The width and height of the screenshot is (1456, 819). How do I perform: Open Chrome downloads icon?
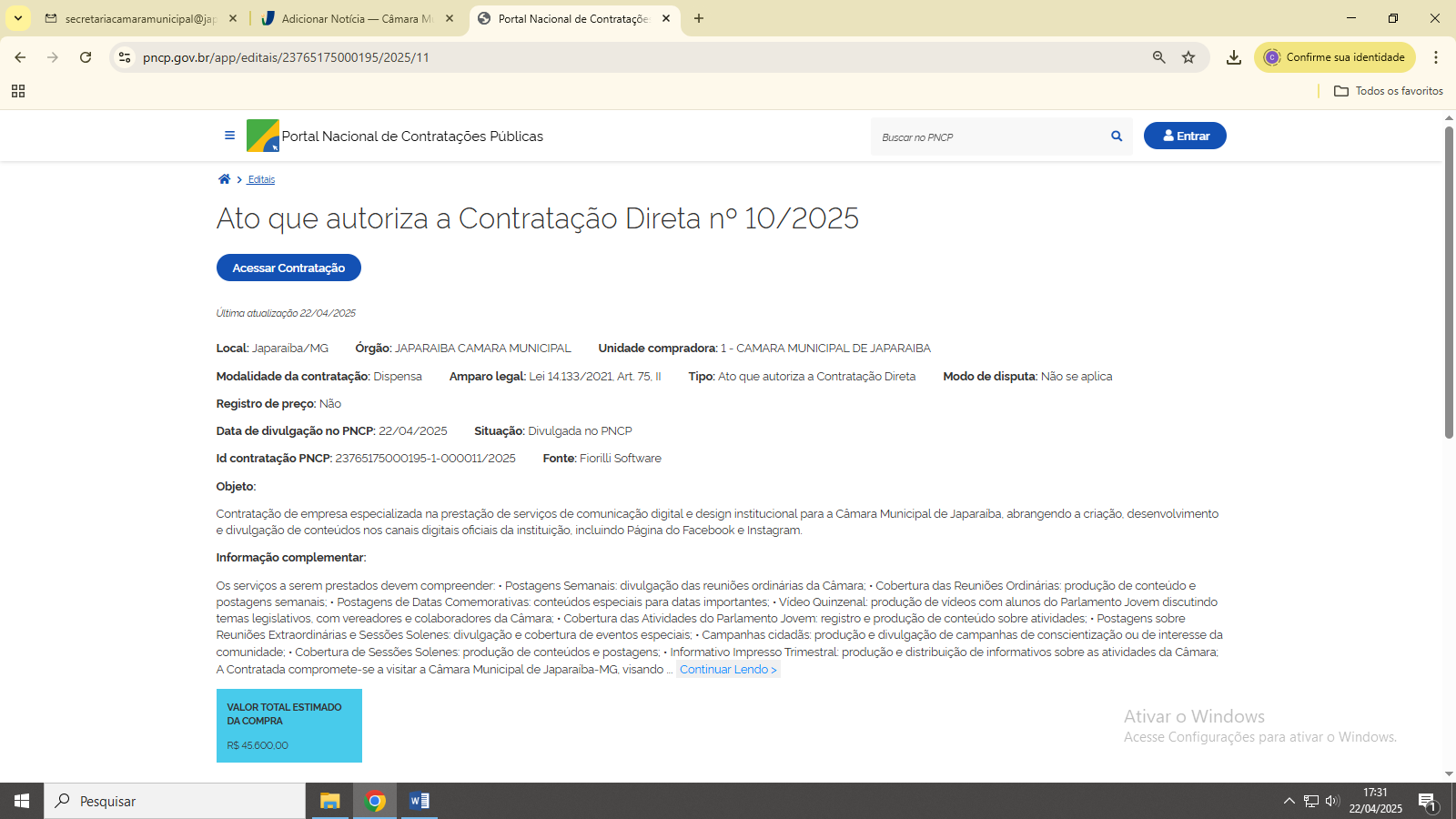1234,57
